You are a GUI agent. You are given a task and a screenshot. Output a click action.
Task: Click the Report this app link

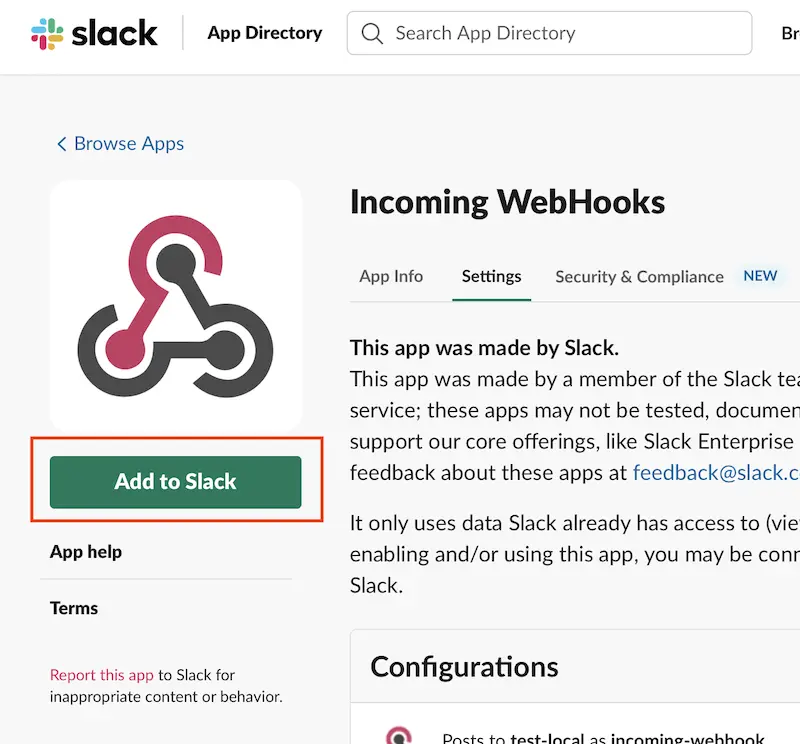click(x=102, y=675)
